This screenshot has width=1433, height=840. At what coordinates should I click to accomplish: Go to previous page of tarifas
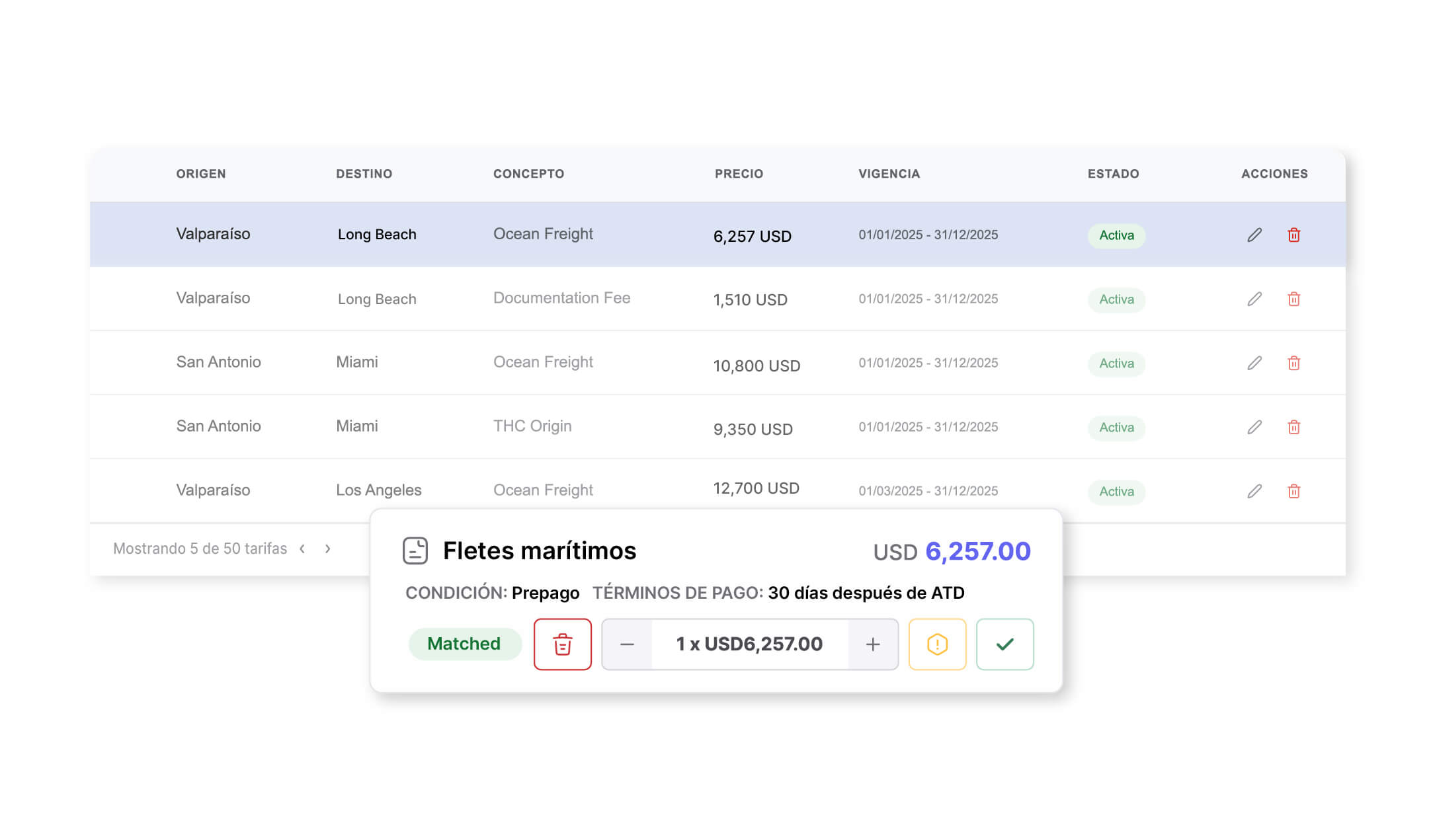pos(302,549)
